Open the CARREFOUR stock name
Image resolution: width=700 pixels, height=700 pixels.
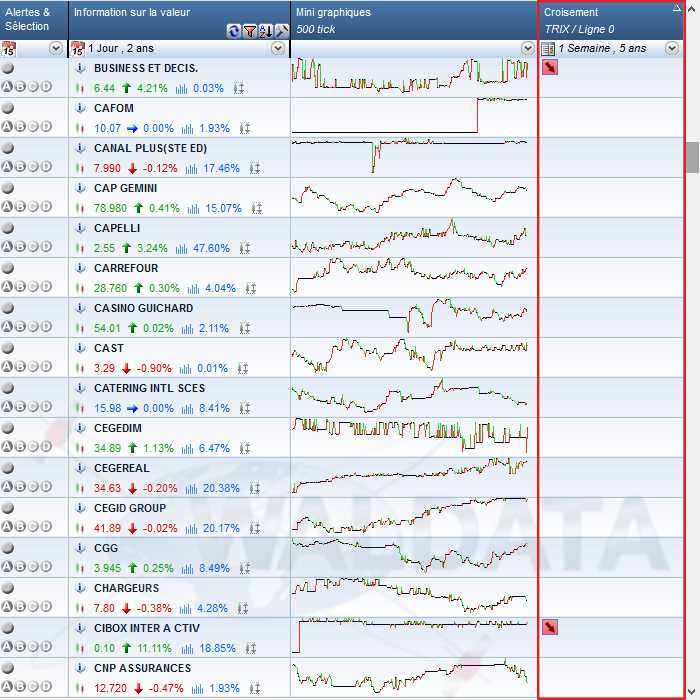pyautogui.click(x=126, y=268)
